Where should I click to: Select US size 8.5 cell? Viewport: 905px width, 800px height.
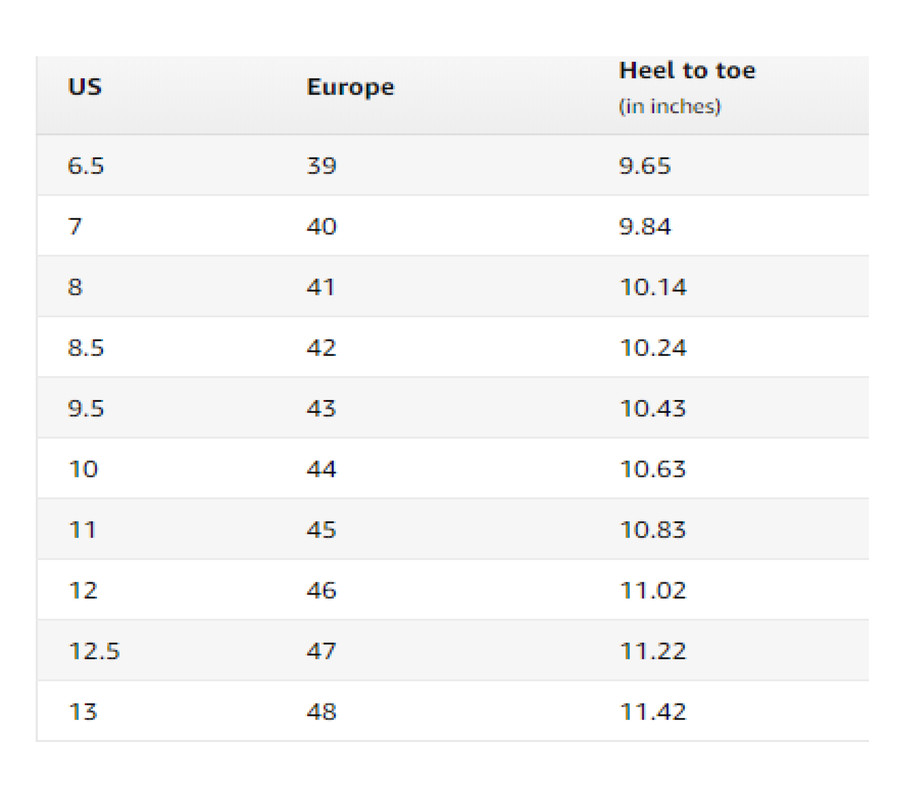(86, 348)
